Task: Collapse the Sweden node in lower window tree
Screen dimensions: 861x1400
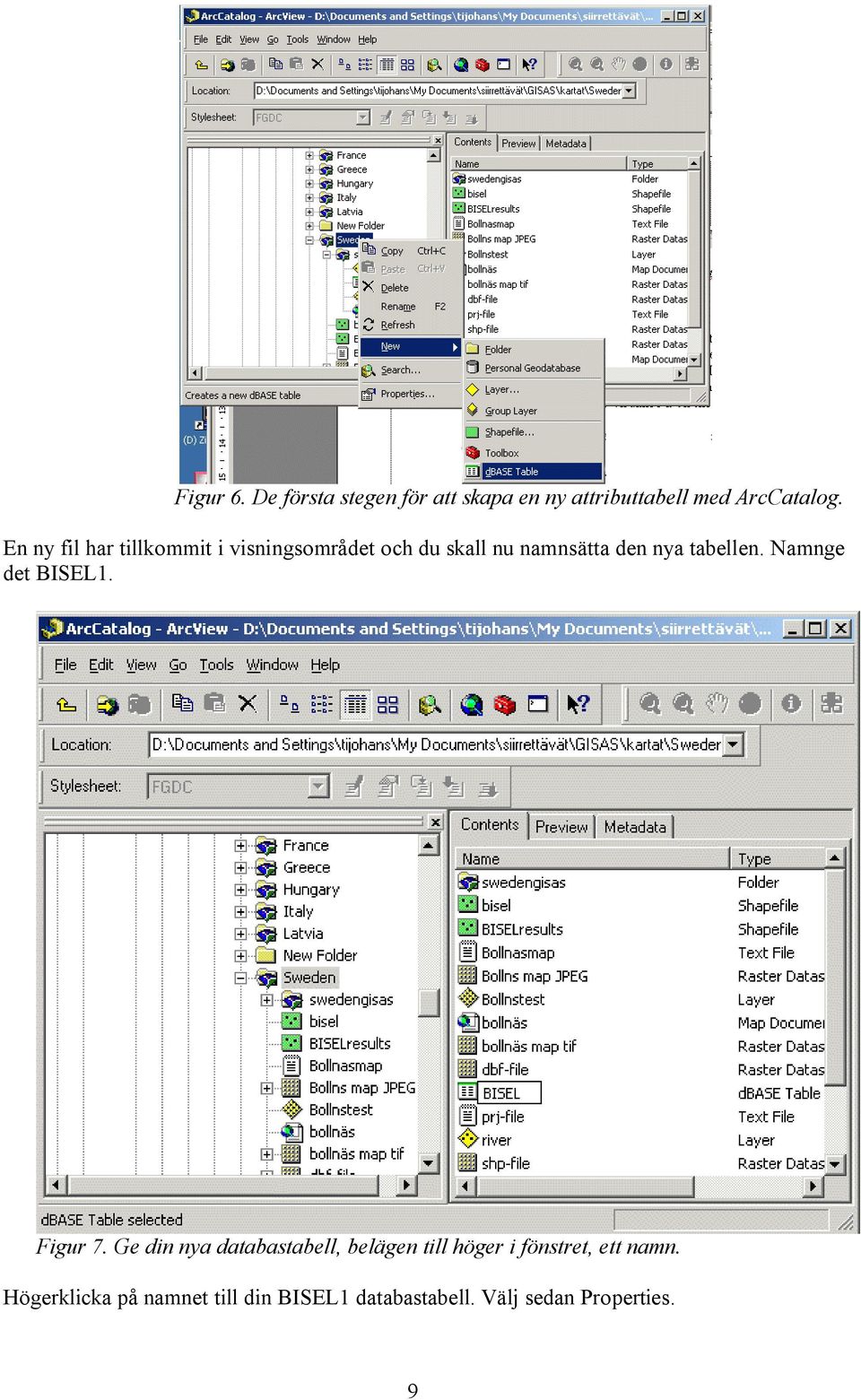Action: pos(240,978)
